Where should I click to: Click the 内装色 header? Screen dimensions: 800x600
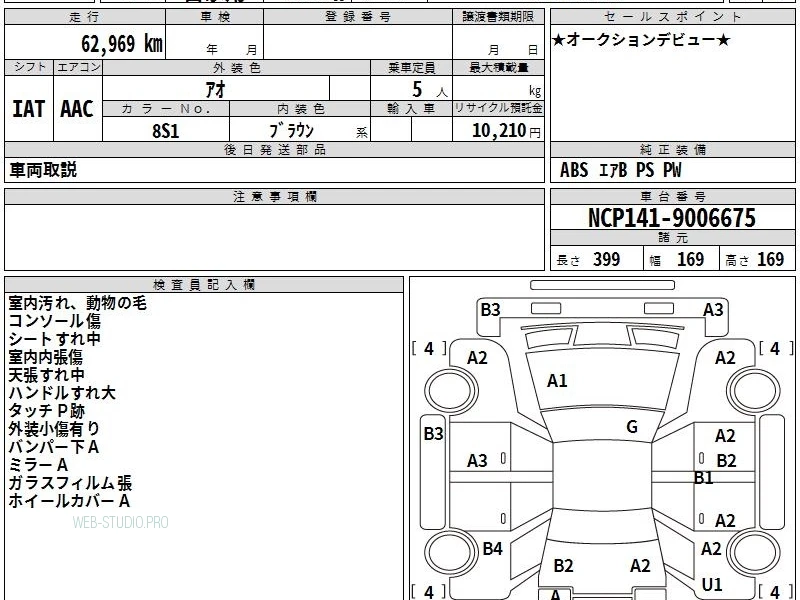pyautogui.click(x=300, y=109)
